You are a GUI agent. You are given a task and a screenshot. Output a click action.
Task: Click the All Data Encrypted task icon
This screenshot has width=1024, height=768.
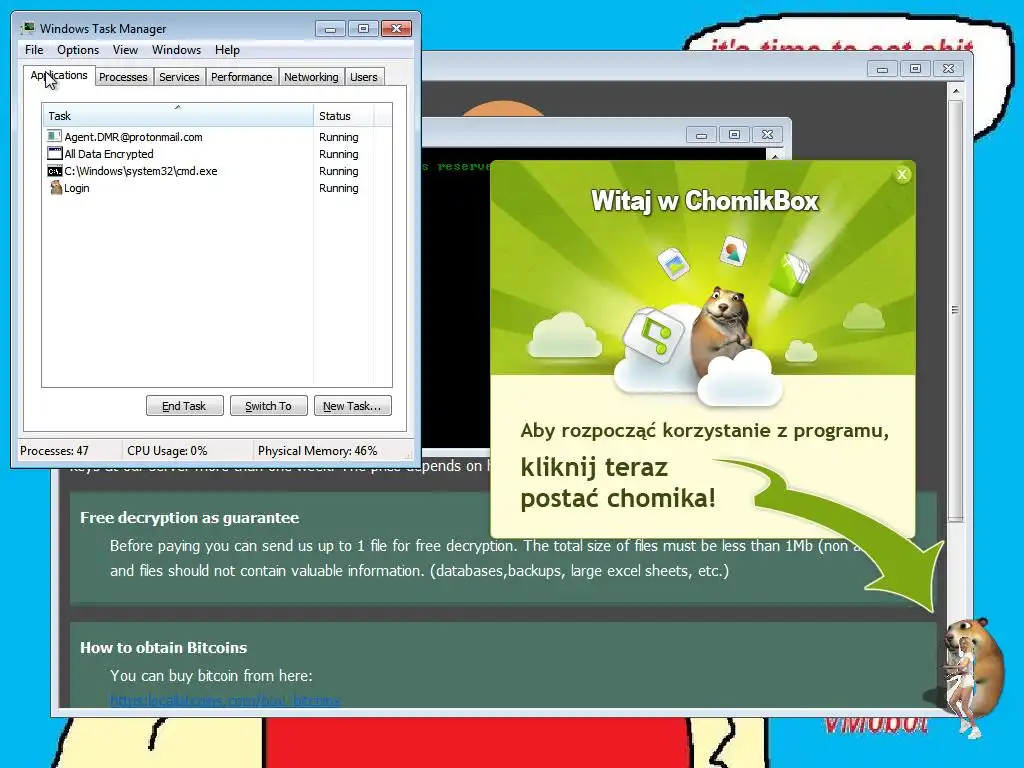coord(54,153)
